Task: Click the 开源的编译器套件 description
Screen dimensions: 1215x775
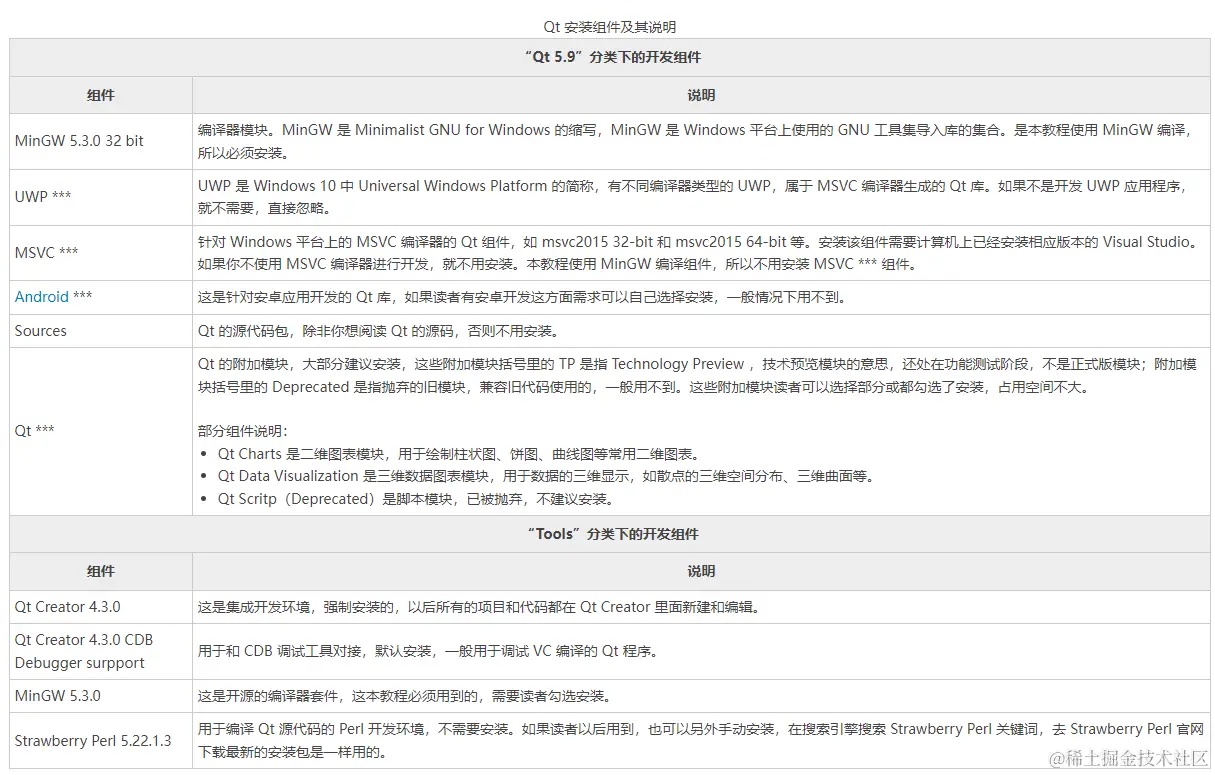Action: tap(404, 695)
